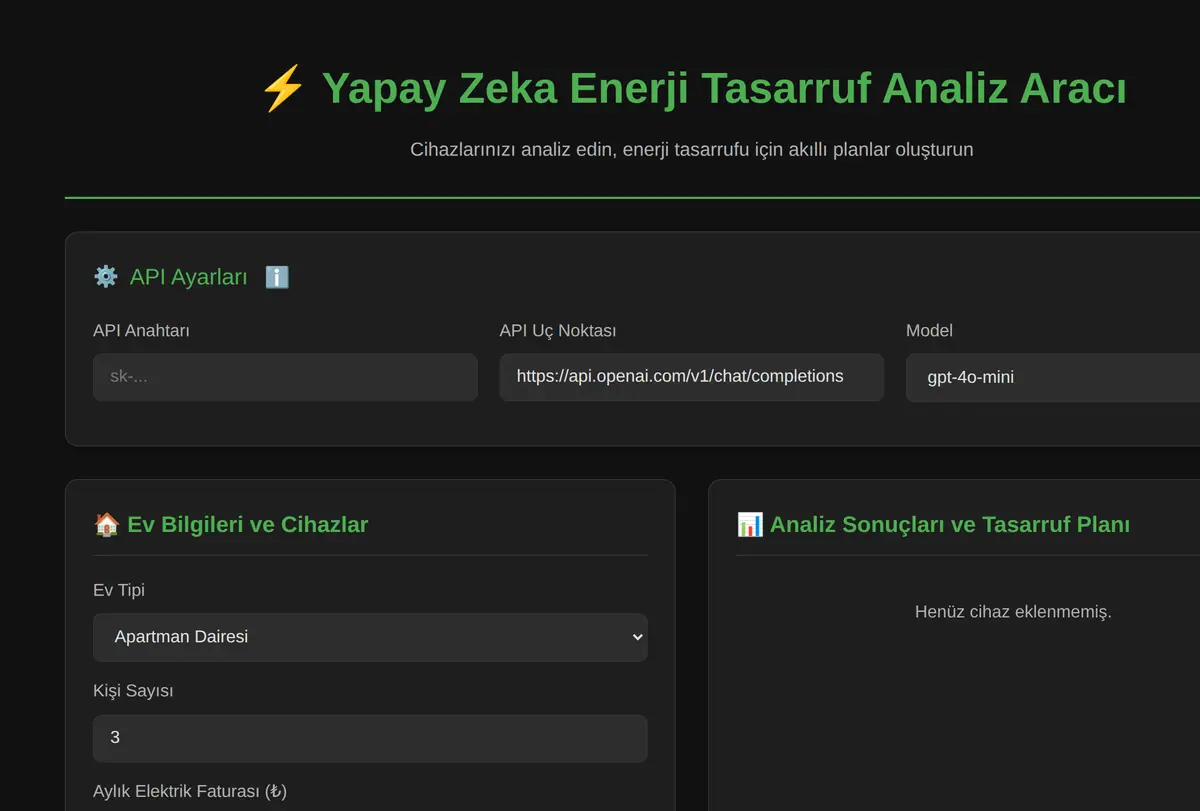Image resolution: width=1200 pixels, height=811 pixels.
Task: Click the 'API Anahtarı' label
Action: (141, 330)
